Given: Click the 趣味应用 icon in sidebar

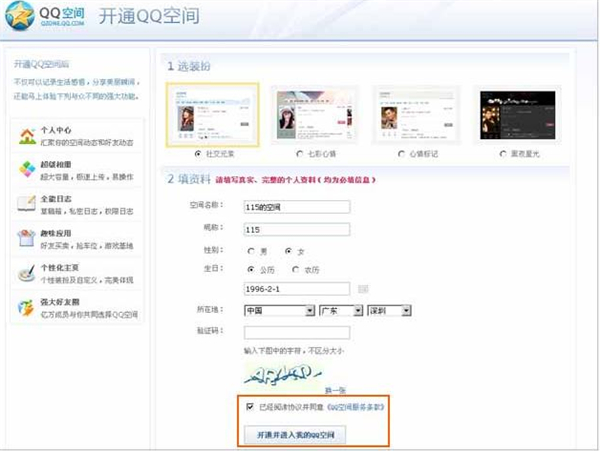Looking at the screenshot, I should [x=26, y=238].
